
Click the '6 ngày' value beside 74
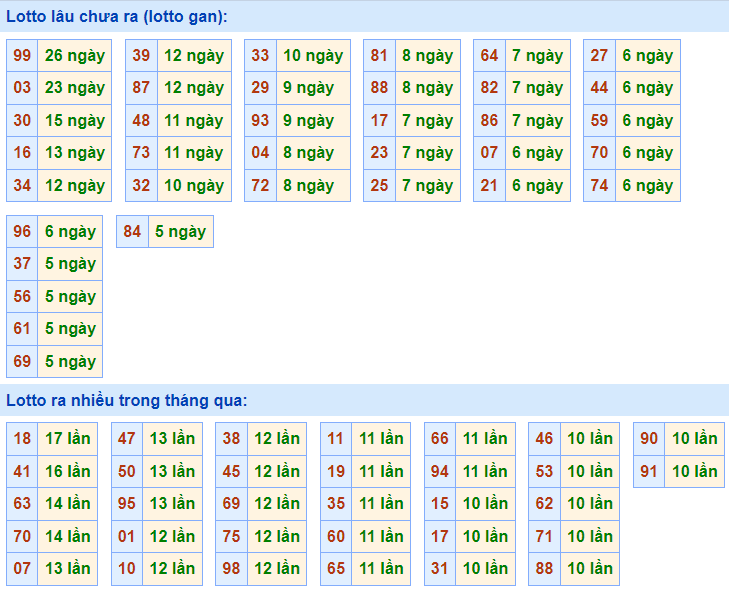point(648,185)
